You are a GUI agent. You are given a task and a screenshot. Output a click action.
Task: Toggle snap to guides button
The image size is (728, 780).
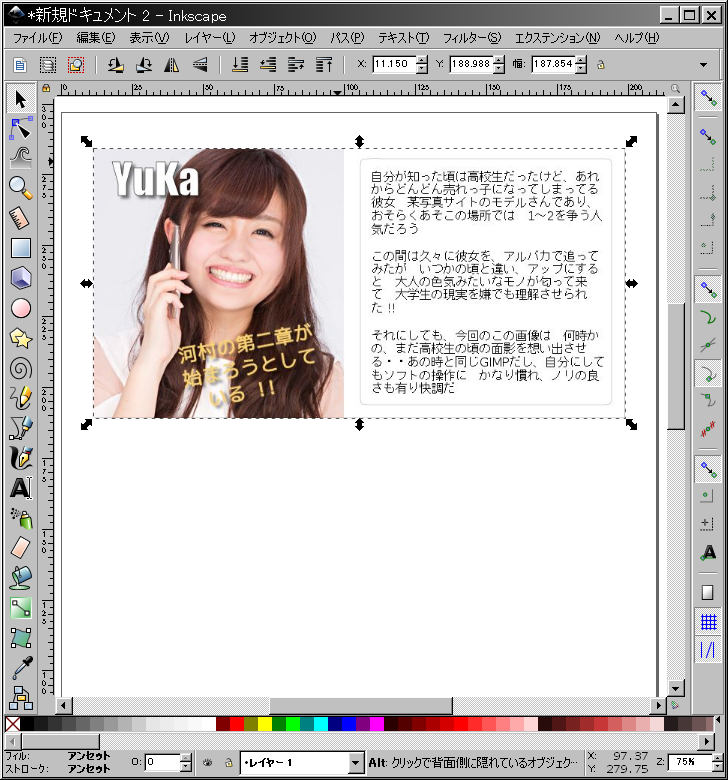708,650
